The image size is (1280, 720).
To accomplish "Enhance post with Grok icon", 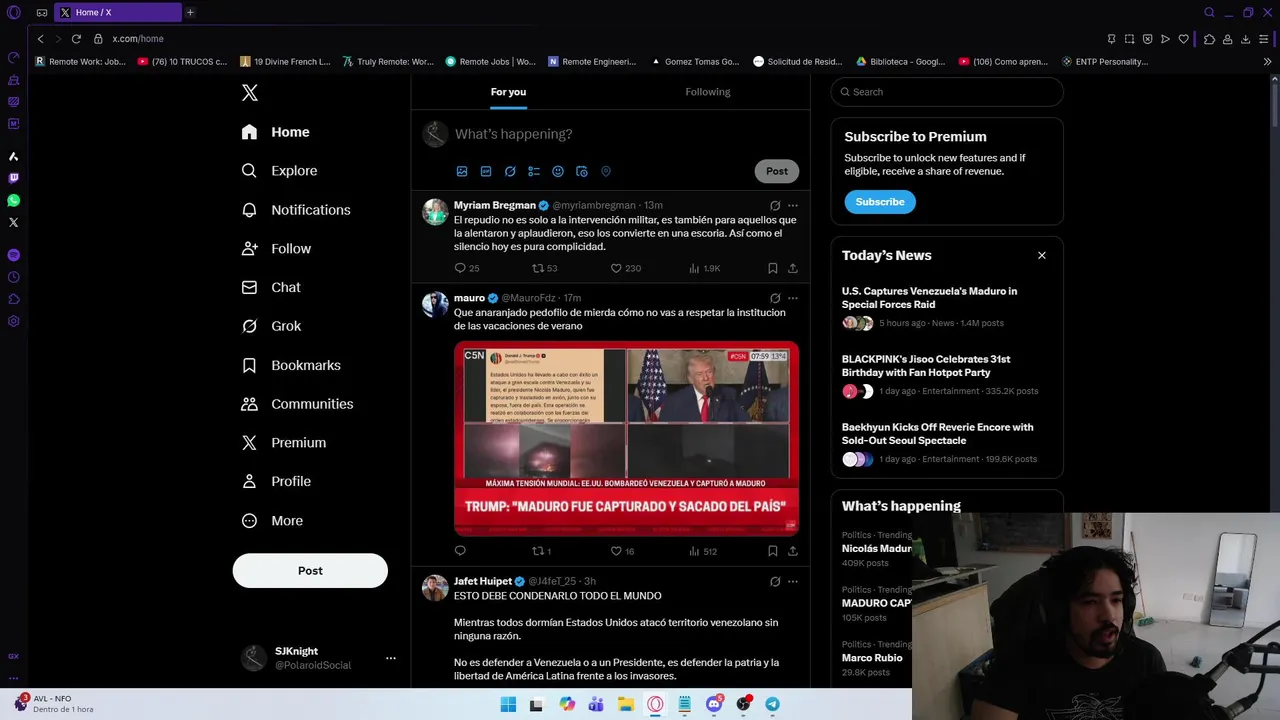I will click(x=510, y=171).
